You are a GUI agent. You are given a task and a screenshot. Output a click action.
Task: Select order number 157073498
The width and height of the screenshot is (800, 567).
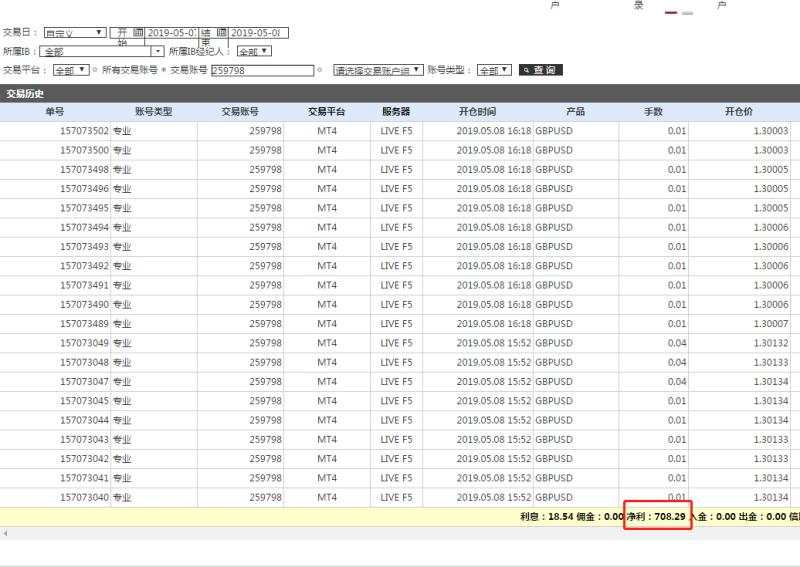tap(84, 169)
